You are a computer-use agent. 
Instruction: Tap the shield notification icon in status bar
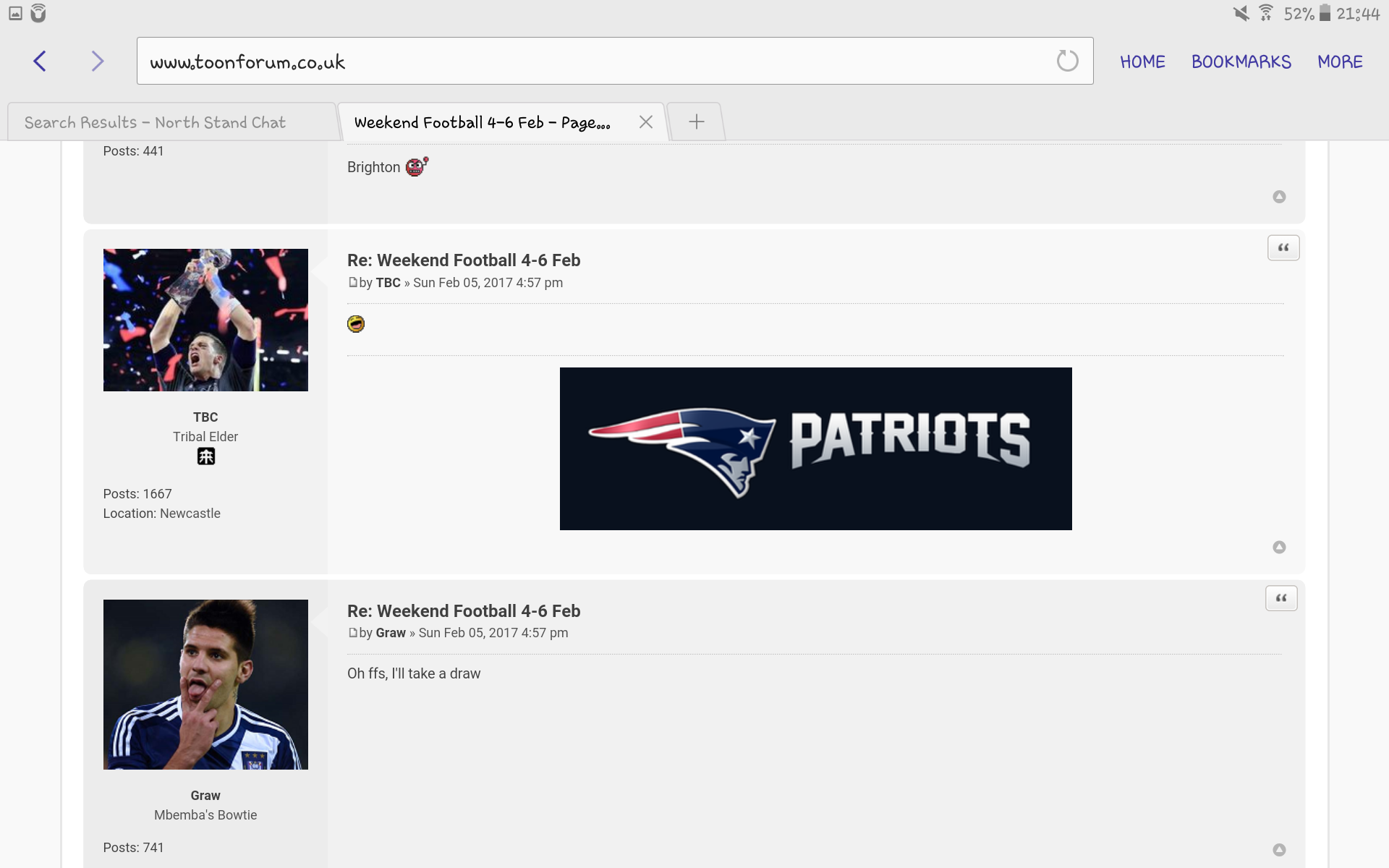(x=38, y=13)
